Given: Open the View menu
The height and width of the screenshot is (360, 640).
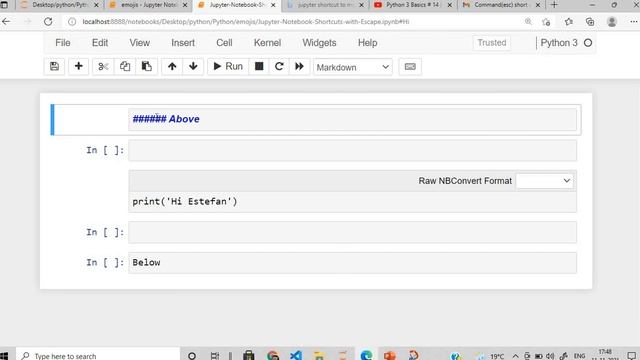Looking at the screenshot, I should coord(140,43).
